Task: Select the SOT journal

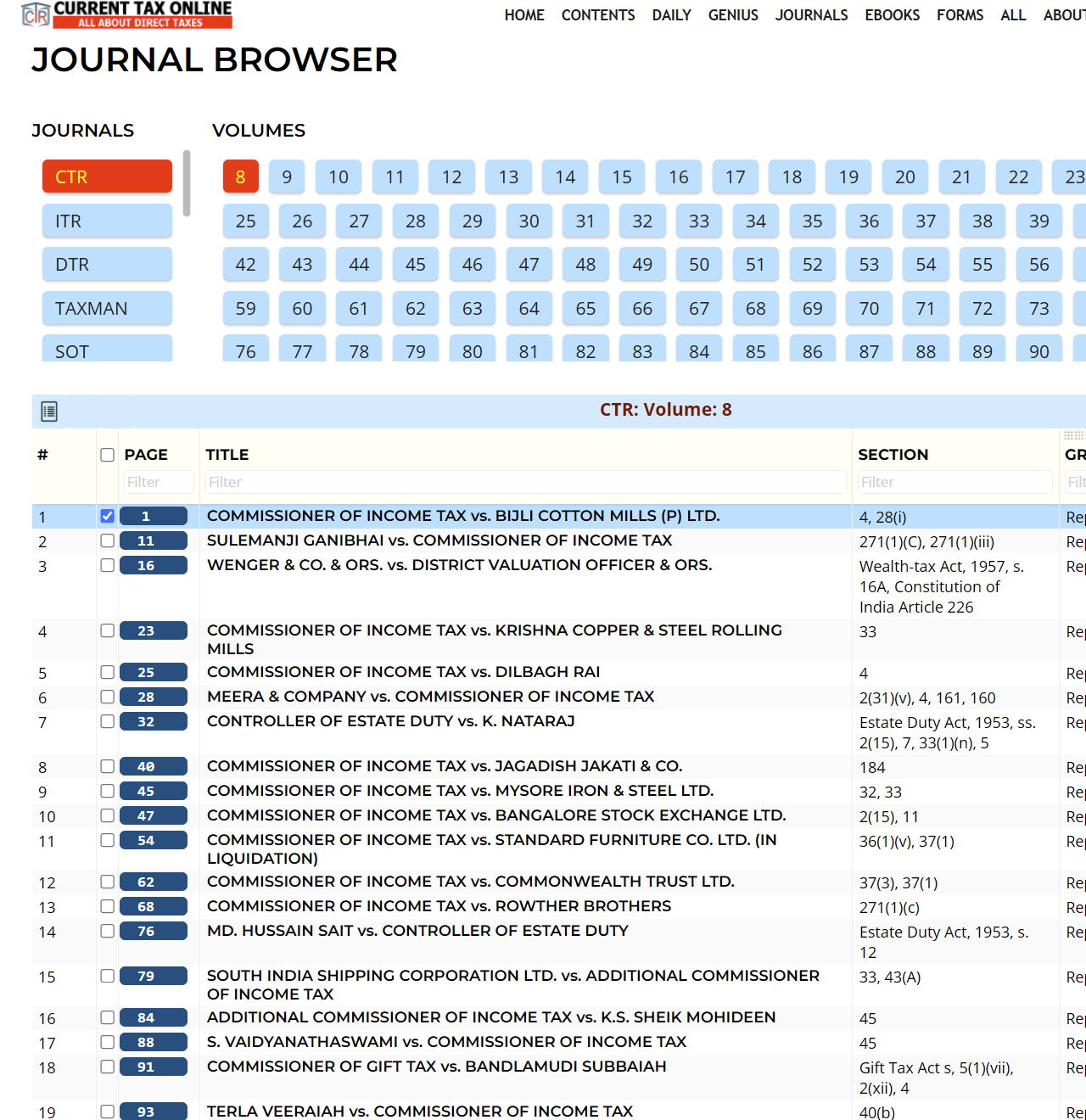Action: (x=107, y=349)
